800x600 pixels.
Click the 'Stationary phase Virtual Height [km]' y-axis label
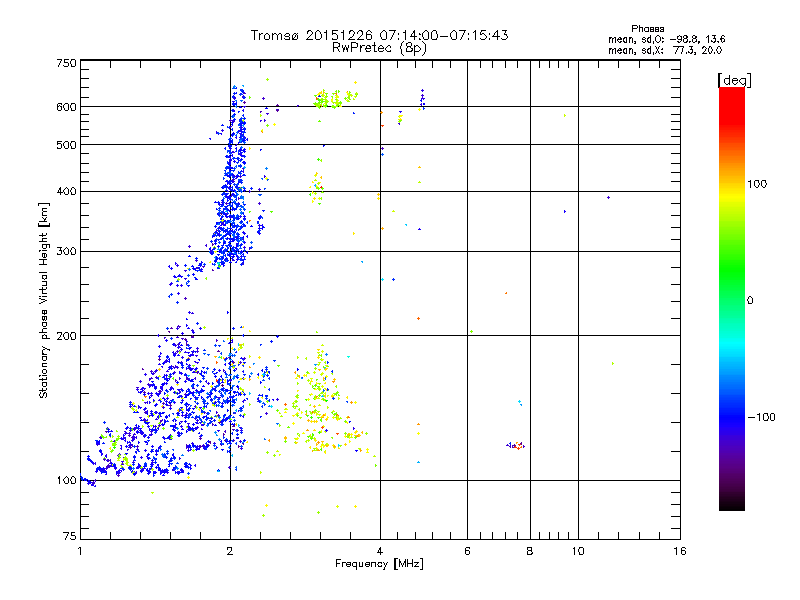pos(44,300)
